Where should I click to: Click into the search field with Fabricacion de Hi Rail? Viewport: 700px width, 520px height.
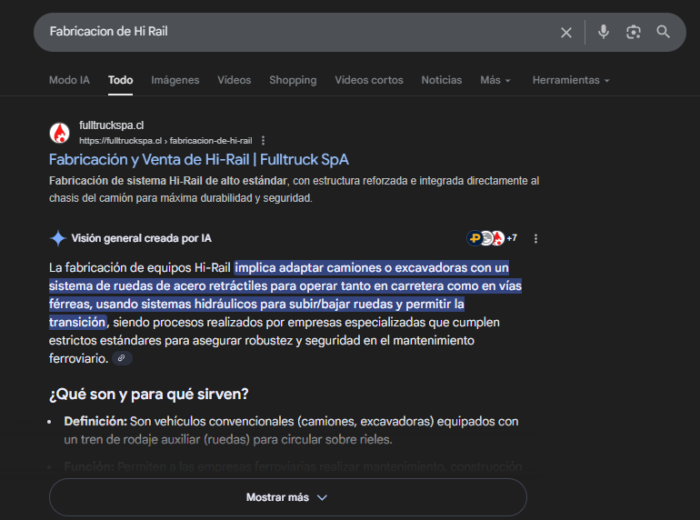point(300,32)
